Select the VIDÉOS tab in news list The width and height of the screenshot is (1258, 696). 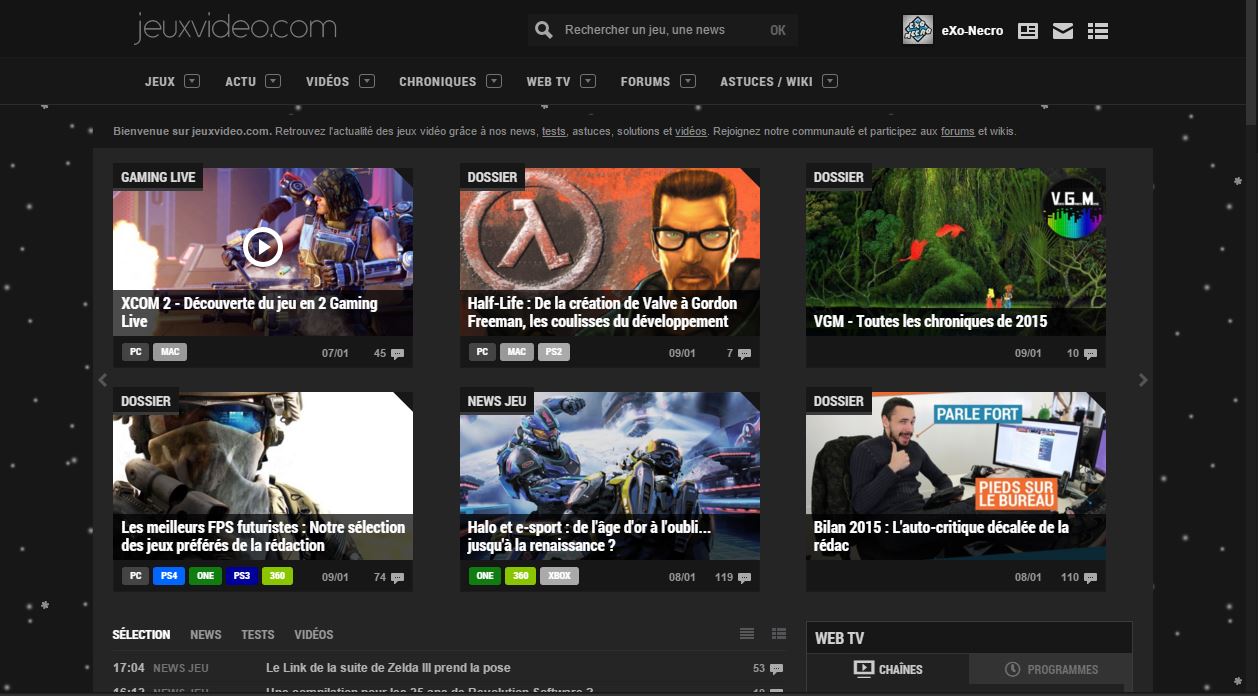tap(314, 635)
